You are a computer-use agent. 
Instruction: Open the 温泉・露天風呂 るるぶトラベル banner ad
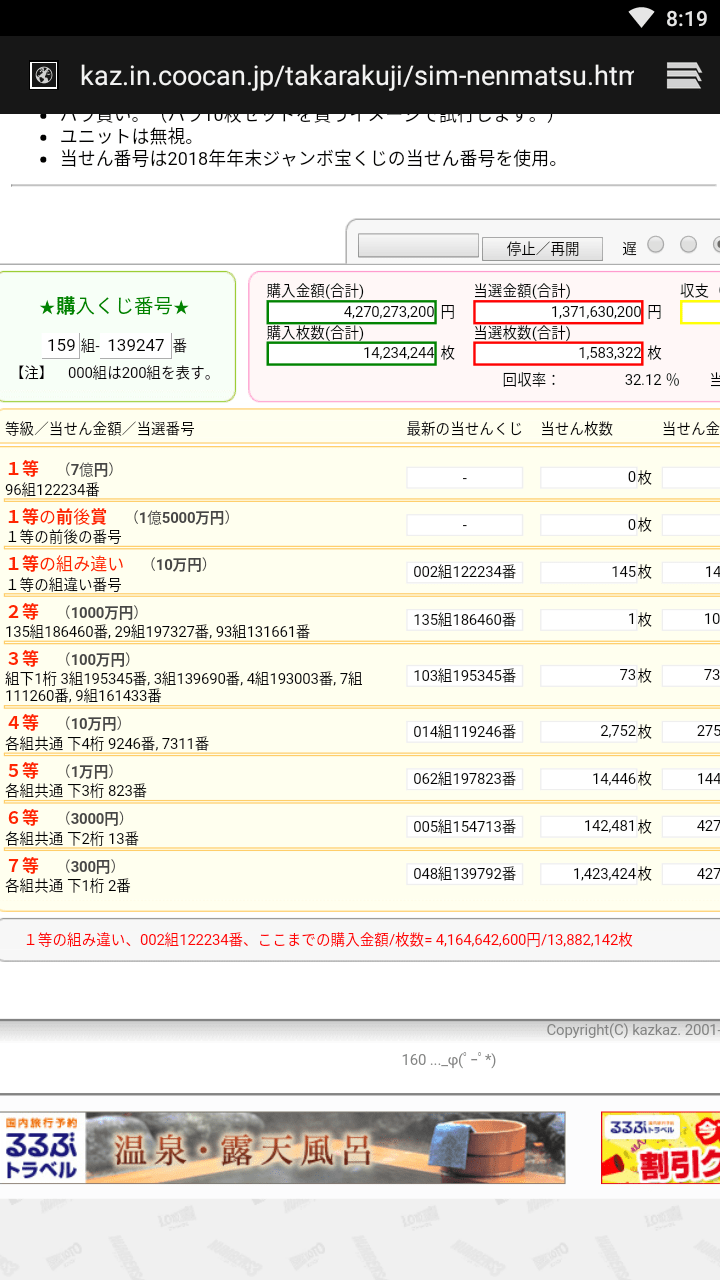click(x=282, y=1148)
